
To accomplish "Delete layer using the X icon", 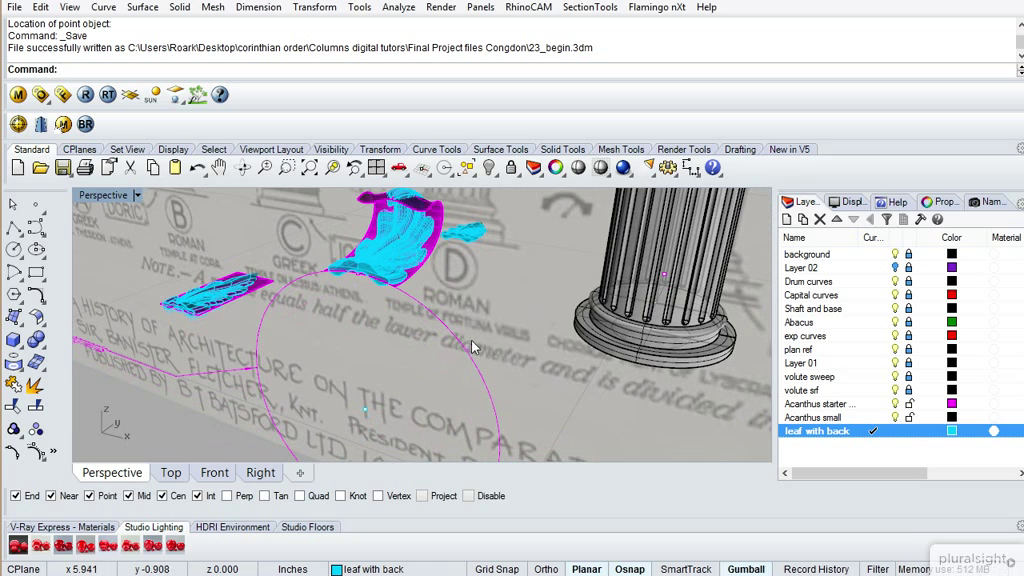I will (x=820, y=219).
